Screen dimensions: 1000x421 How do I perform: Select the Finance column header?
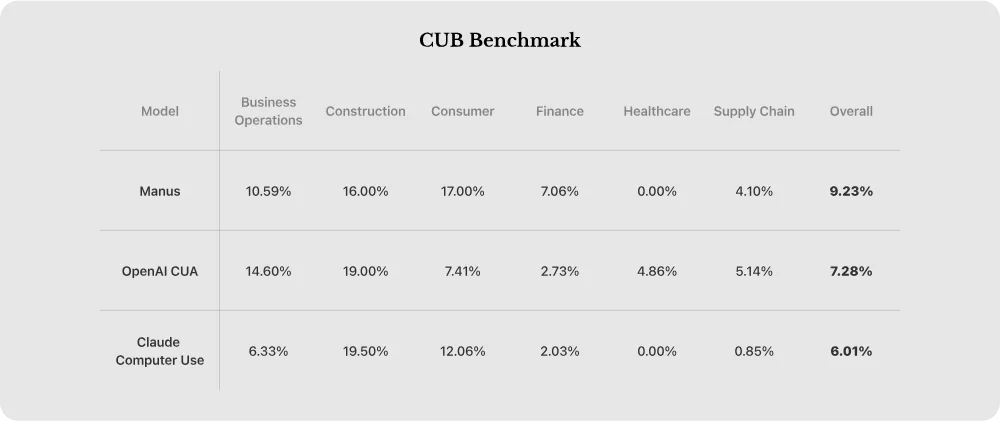559,111
